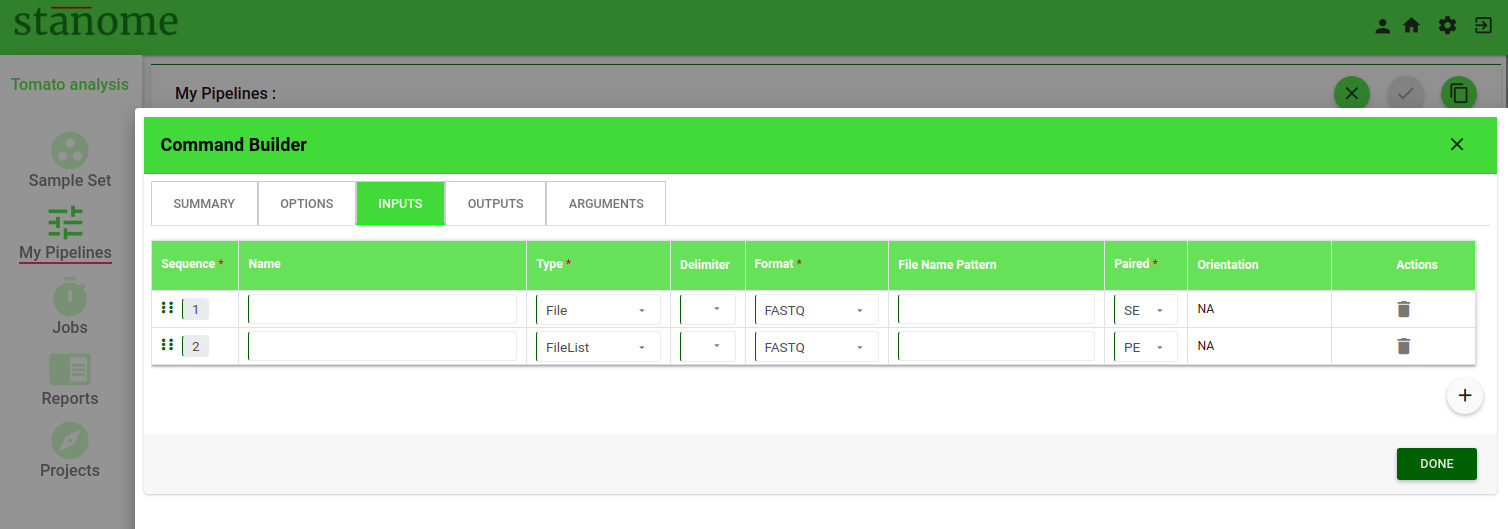The height and width of the screenshot is (529, 1508).
Task: Click Name input field in row 1
Action: pos(382,309)
